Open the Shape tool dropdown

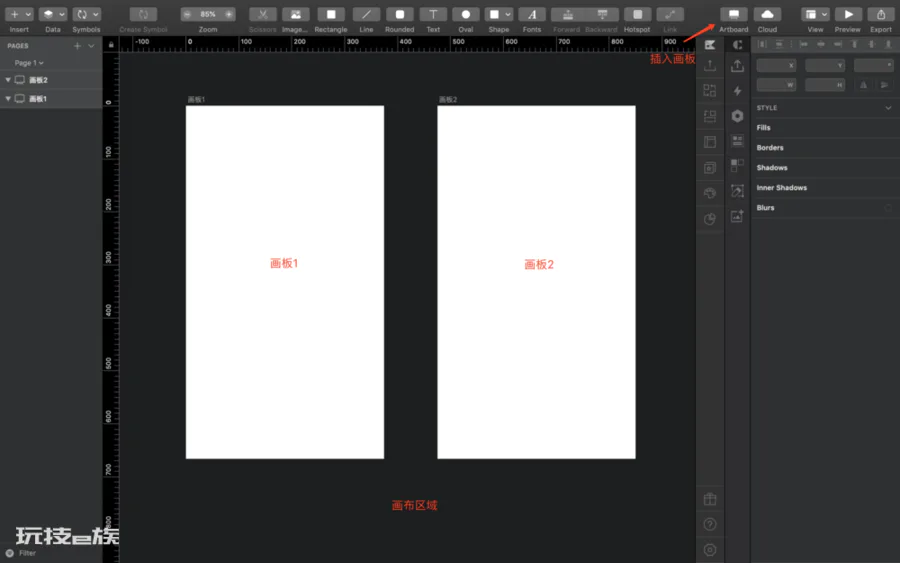[499, 14]
